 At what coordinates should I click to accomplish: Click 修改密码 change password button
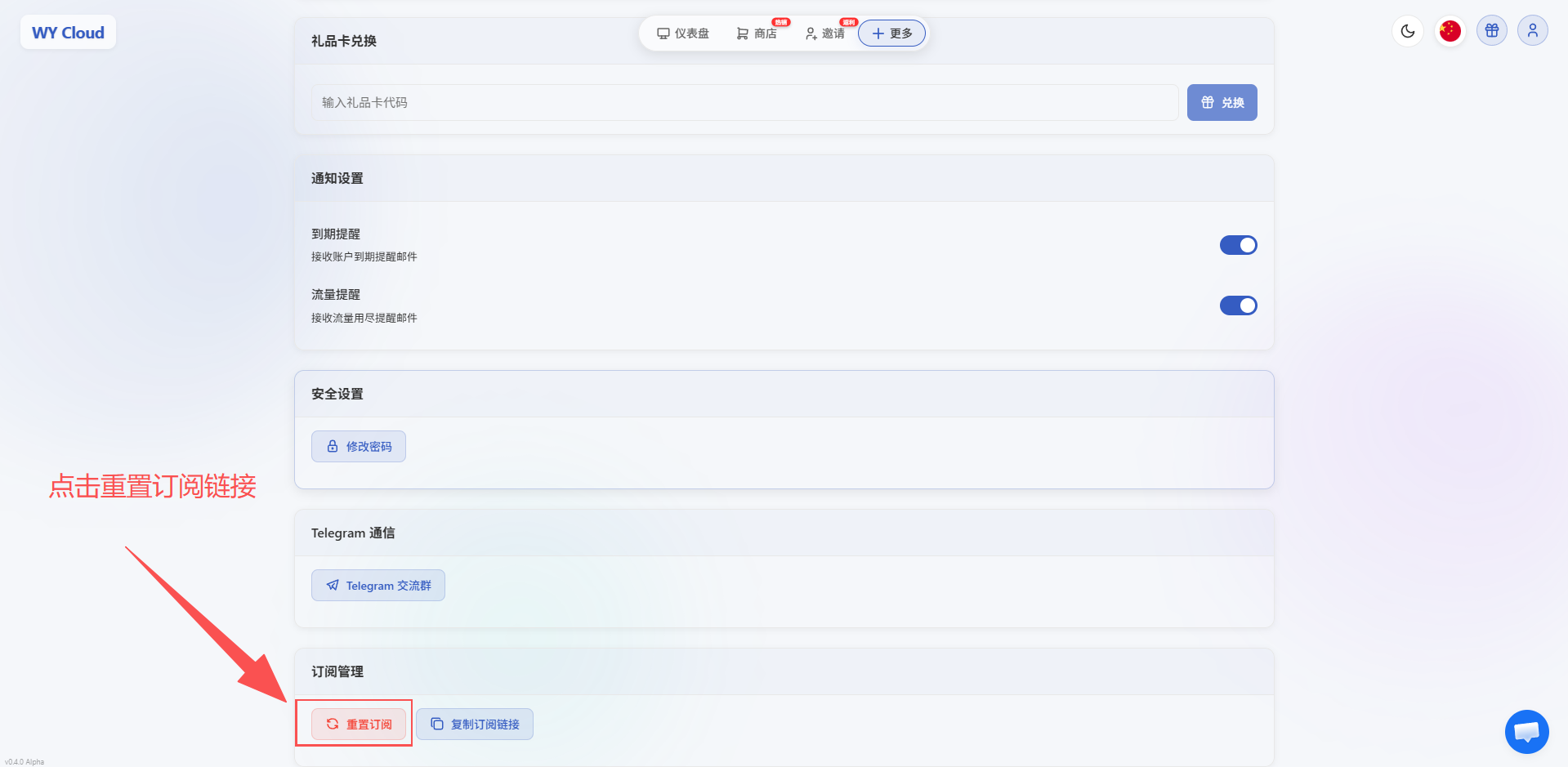coord(359,447)
